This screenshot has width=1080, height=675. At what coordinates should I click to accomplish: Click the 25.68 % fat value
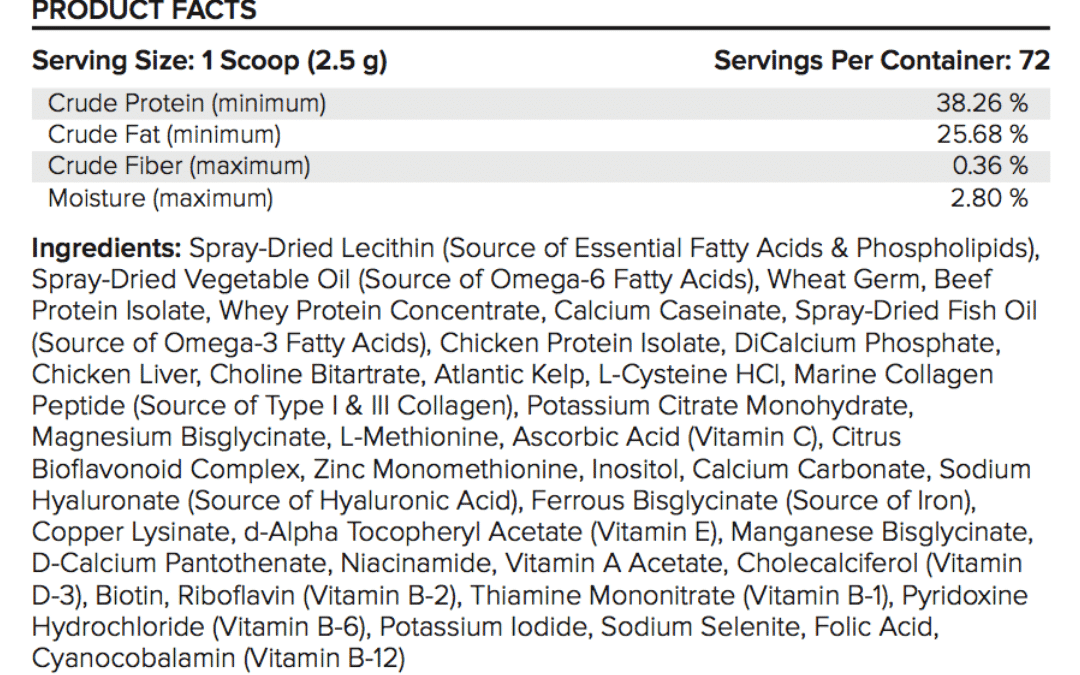pyautogui.click(x=982, y=135)
